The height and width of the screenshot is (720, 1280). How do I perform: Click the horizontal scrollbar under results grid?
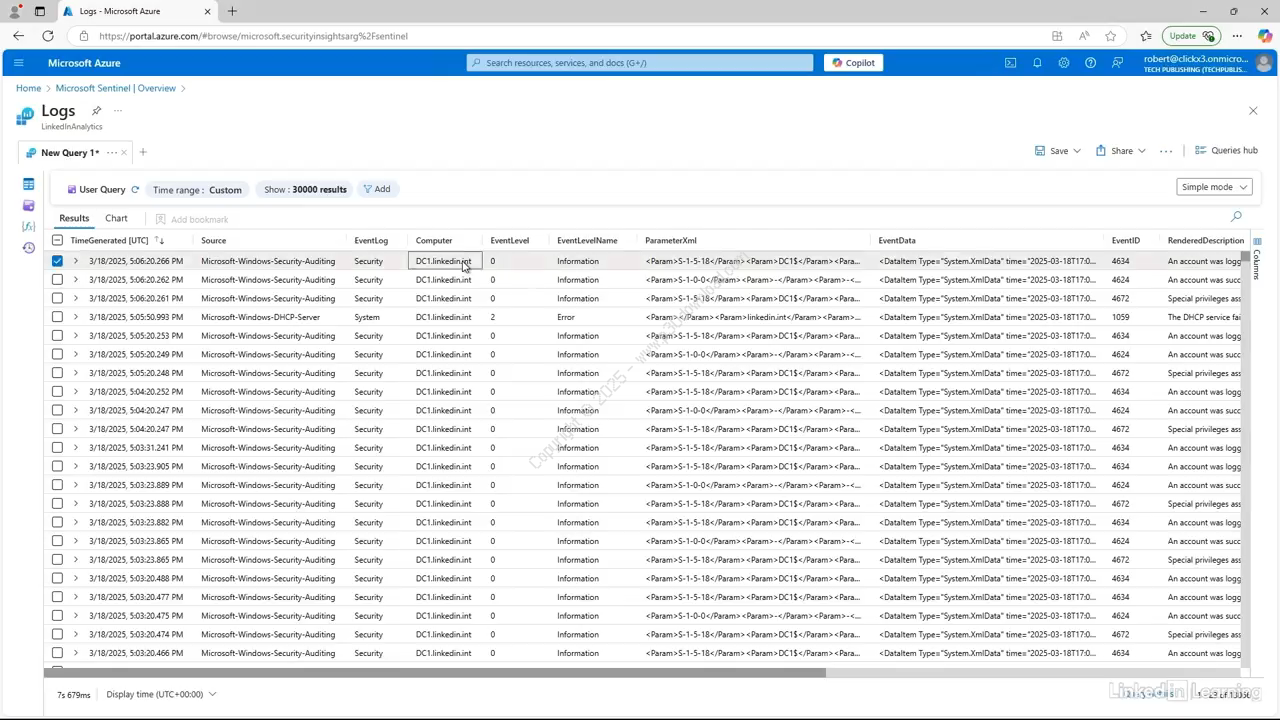click(x=435, y=672)
